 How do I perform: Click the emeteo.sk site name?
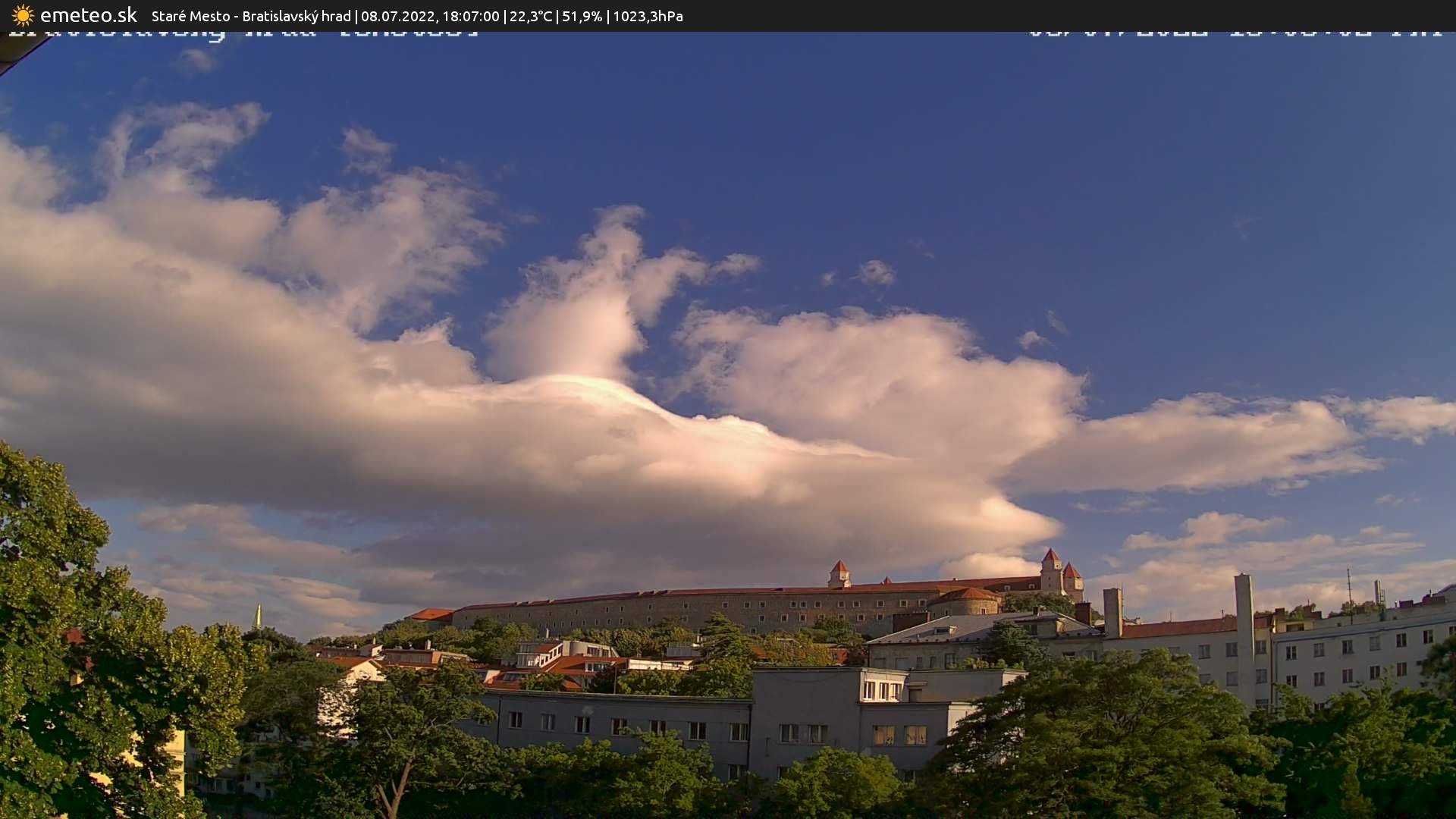click(89, 15)
